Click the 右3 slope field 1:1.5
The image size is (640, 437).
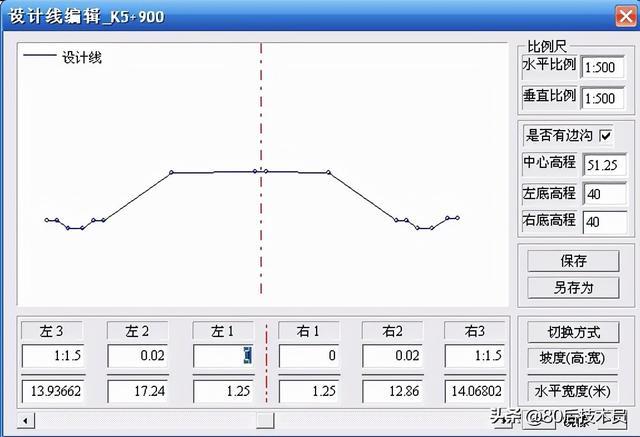pos(475,356)
